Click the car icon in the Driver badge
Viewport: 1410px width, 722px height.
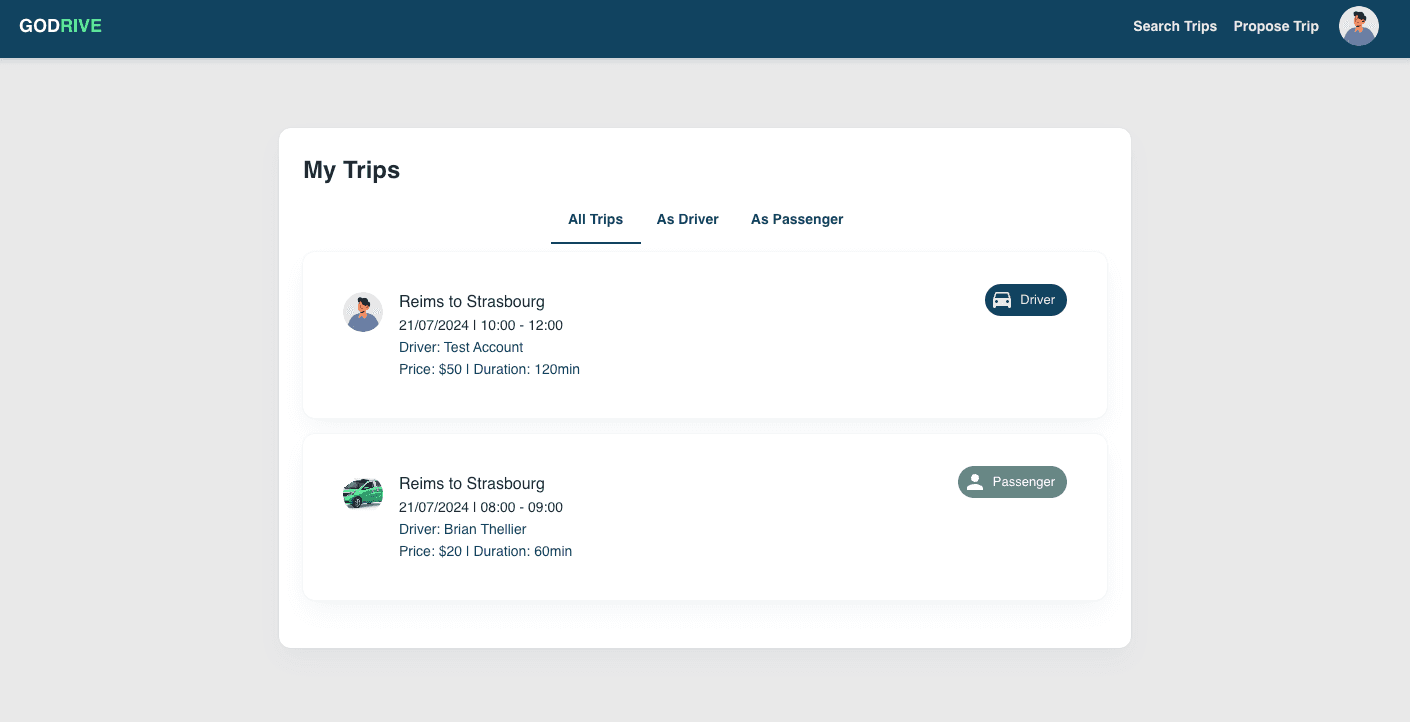[1002, 300]
